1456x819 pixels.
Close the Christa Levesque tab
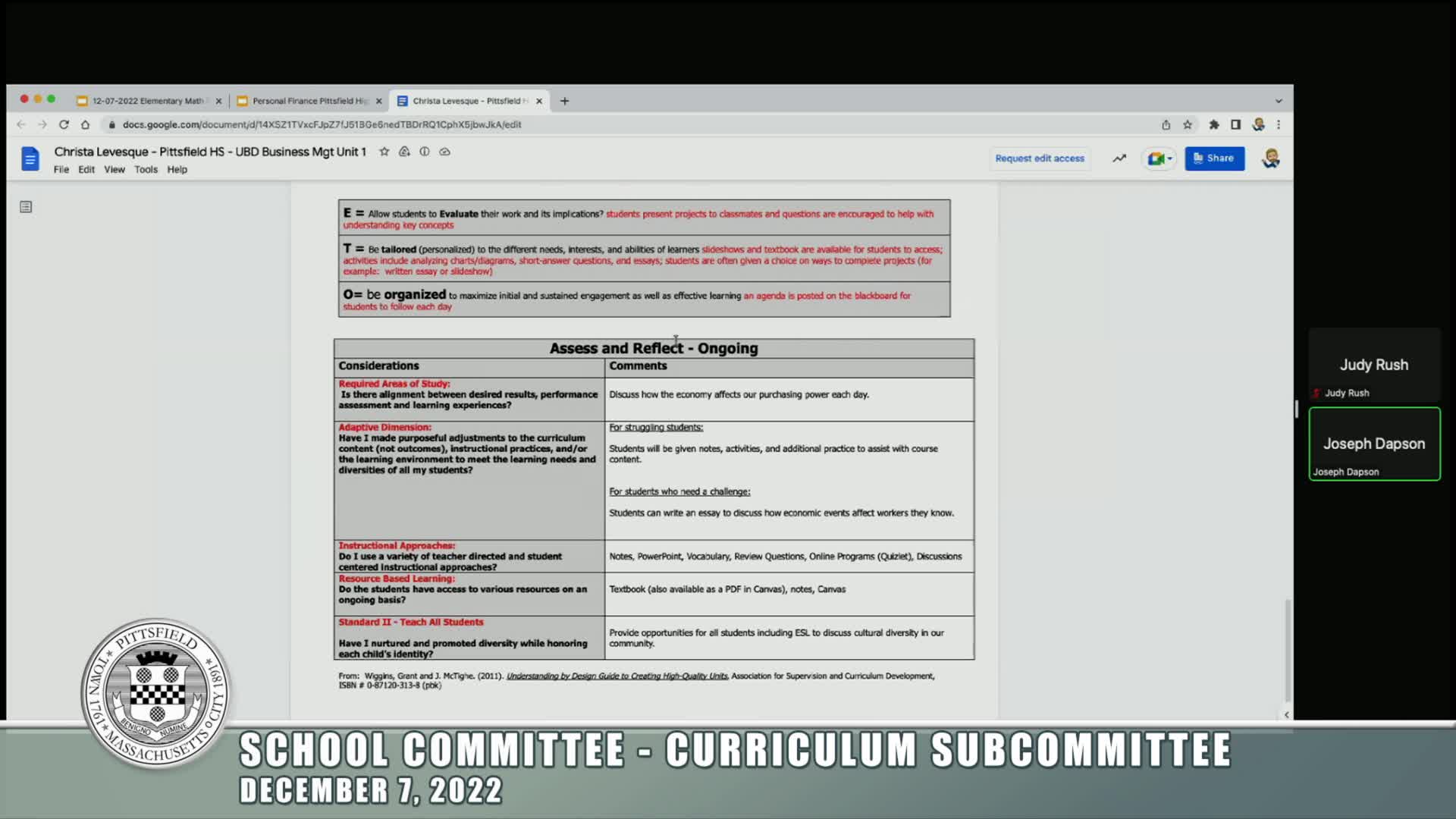tap(539, 101)
